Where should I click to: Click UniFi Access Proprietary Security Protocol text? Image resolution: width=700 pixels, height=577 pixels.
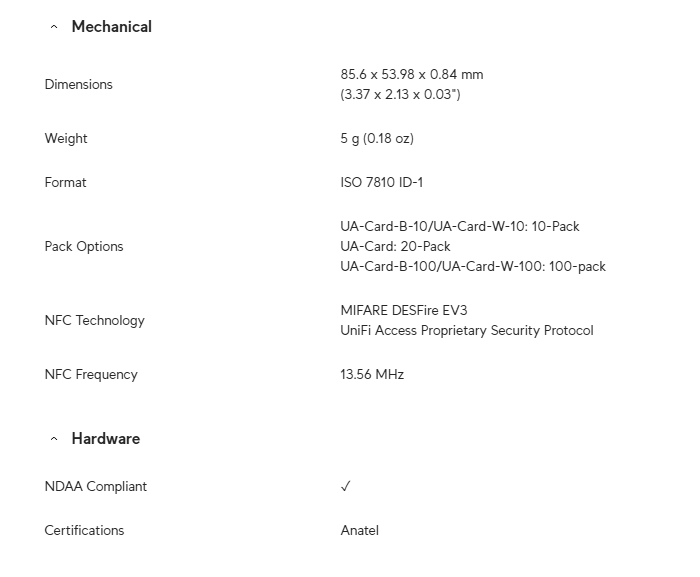coord(467,330)
